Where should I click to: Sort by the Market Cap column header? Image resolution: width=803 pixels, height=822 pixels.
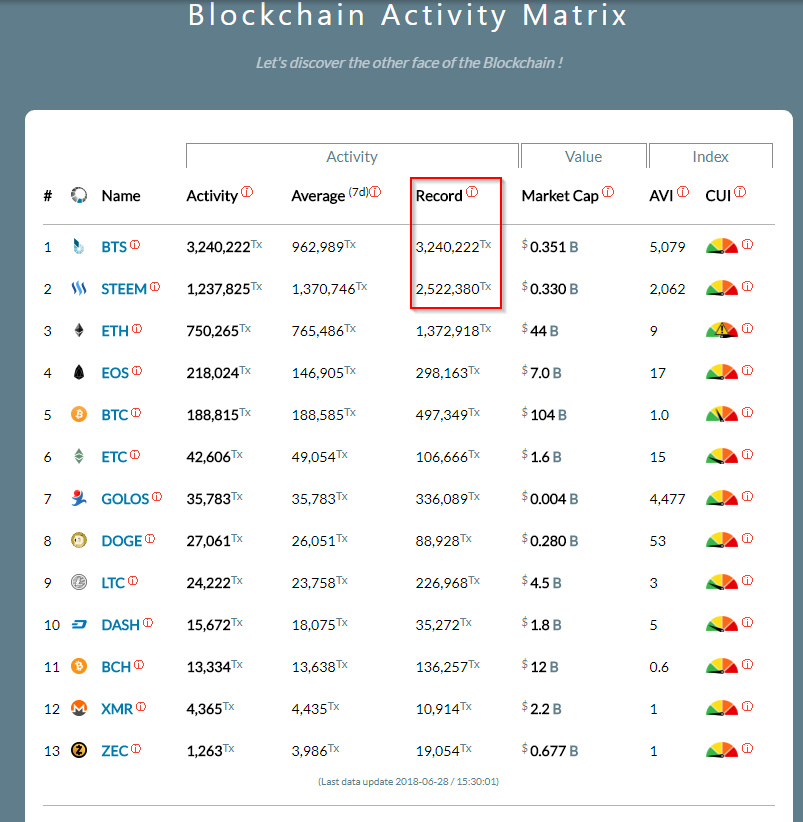[x=560, y=196]
